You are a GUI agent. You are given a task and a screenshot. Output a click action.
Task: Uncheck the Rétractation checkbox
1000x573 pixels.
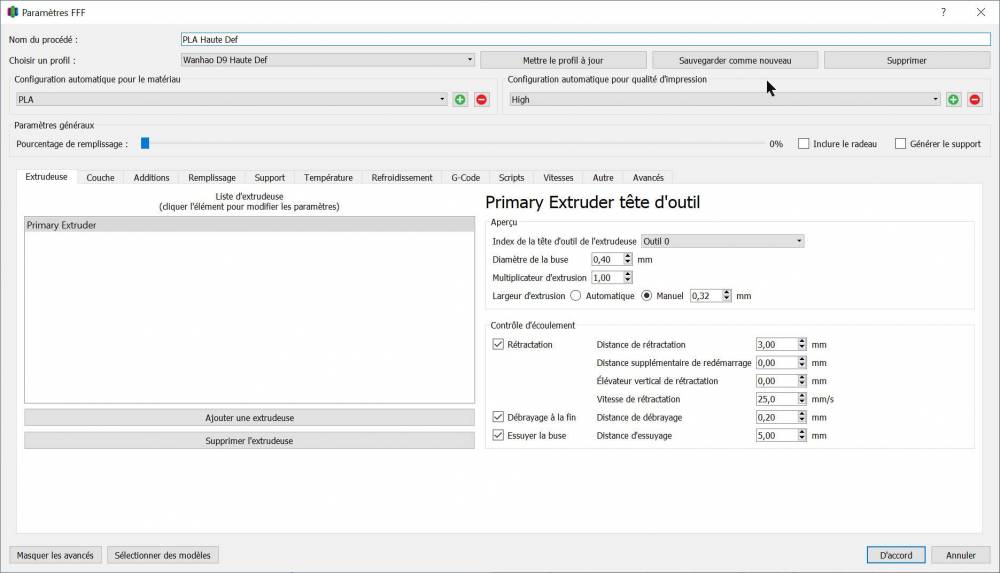(498, 345)
